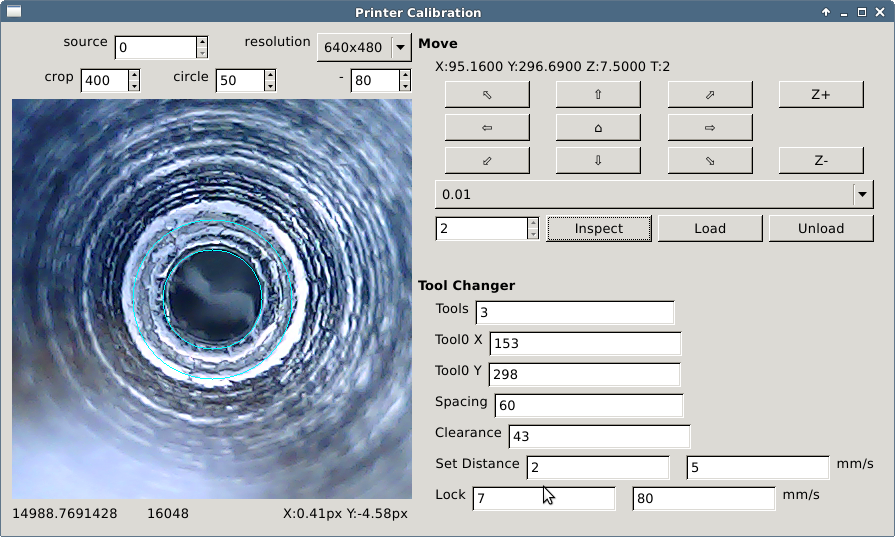Edit the Lock speed field showing 80
Screen dimensions: 895x537
(704, 498)
